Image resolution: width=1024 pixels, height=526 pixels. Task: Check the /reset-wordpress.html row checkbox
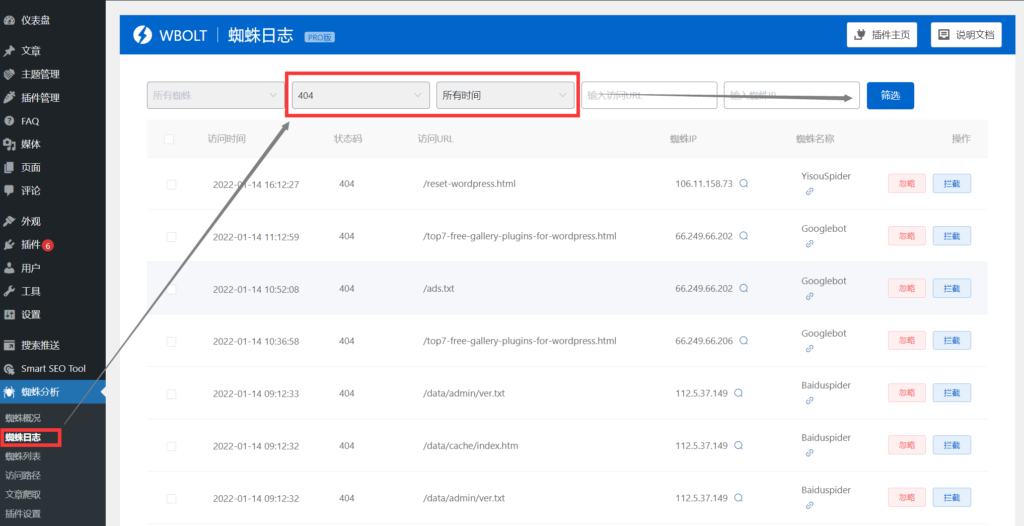point(171,184)
